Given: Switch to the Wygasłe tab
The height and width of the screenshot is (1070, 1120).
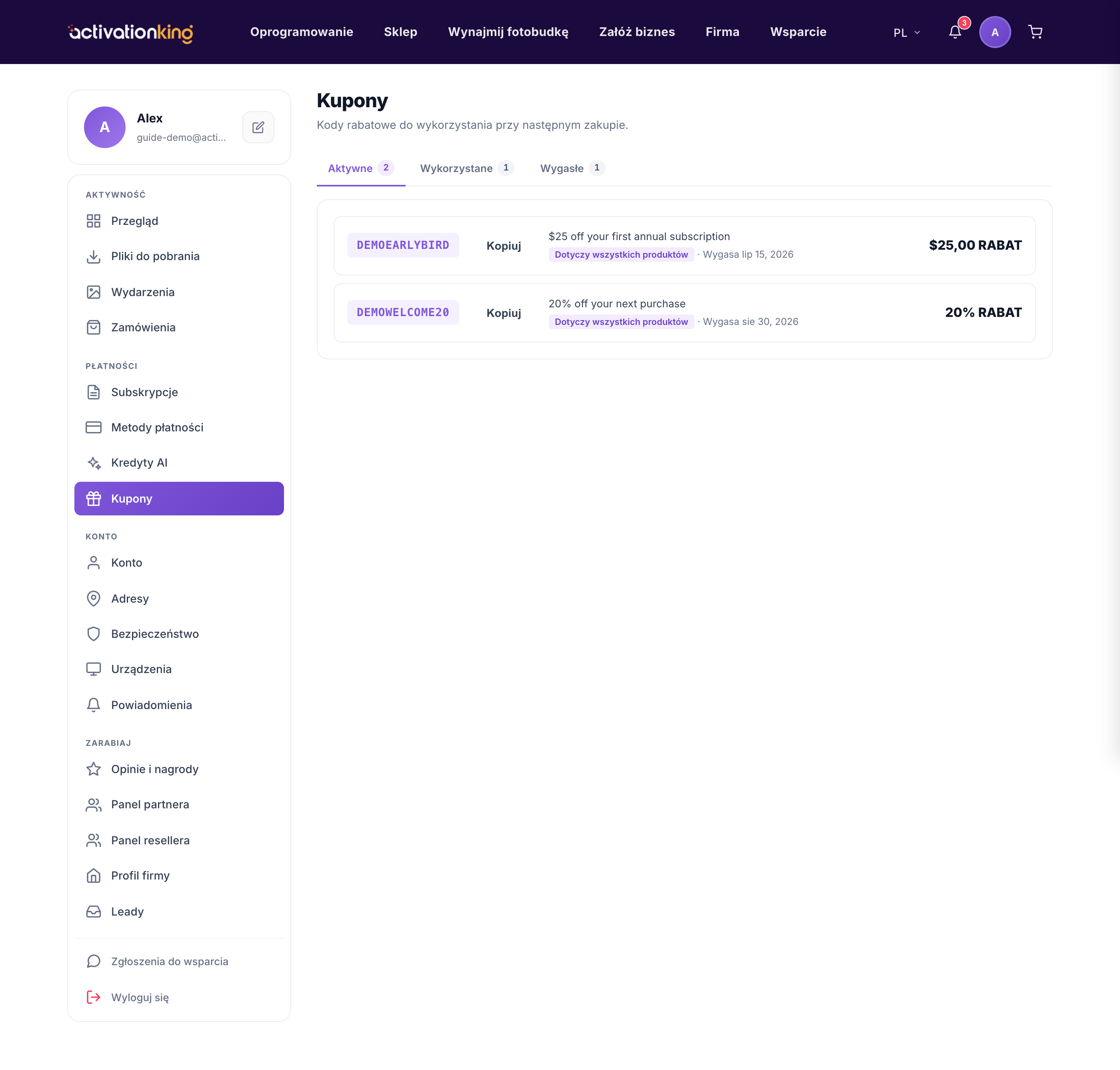Looking at the screenshot, I should coord(572,168).
